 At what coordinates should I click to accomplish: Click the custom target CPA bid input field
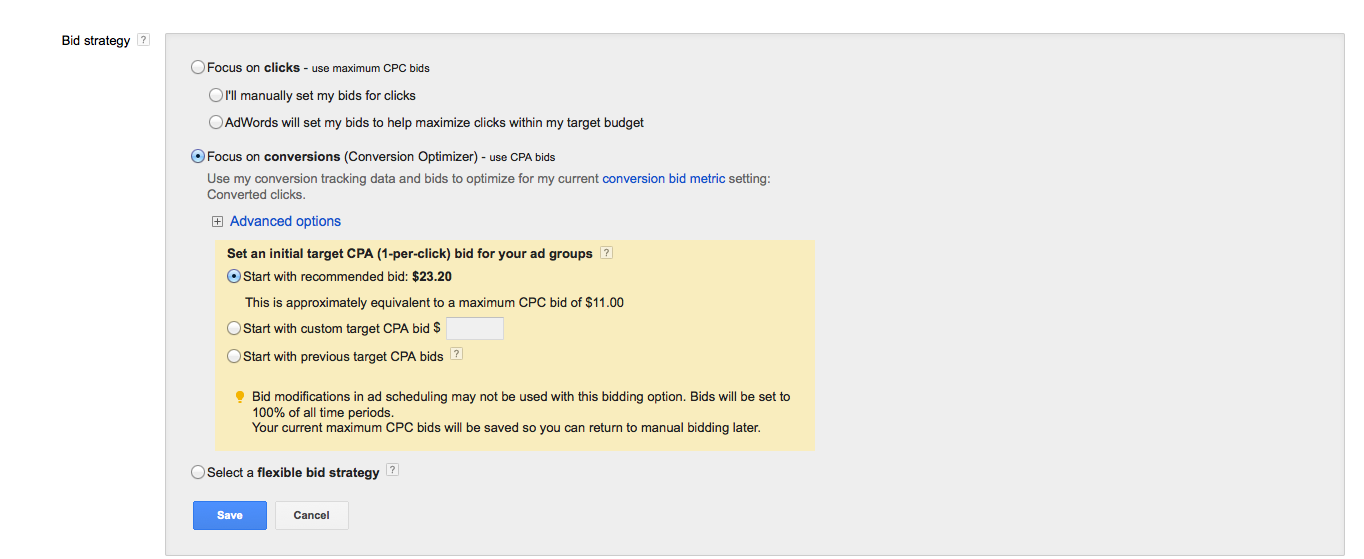(475, 328)
